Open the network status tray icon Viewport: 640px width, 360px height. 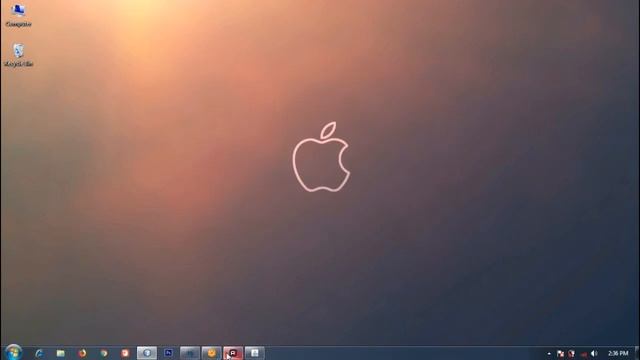click(583, 353)
